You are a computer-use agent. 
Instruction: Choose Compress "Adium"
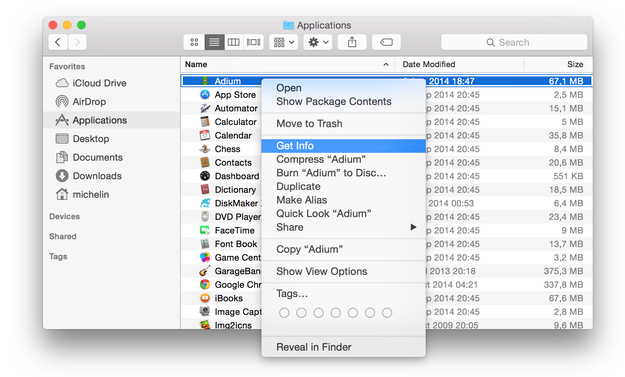(x=344, y=159)
